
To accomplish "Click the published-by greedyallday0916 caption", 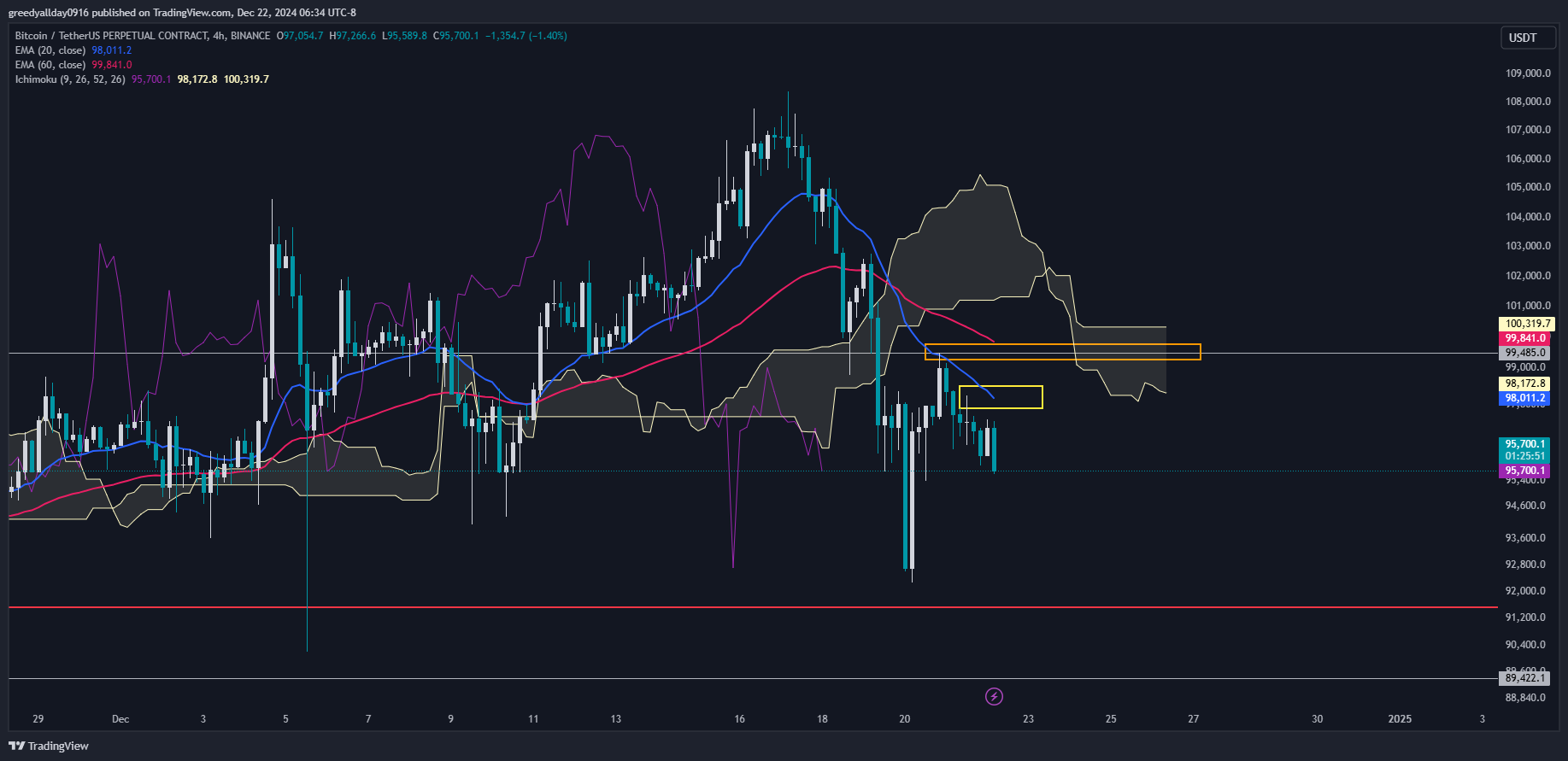I will tap(182, 13).
